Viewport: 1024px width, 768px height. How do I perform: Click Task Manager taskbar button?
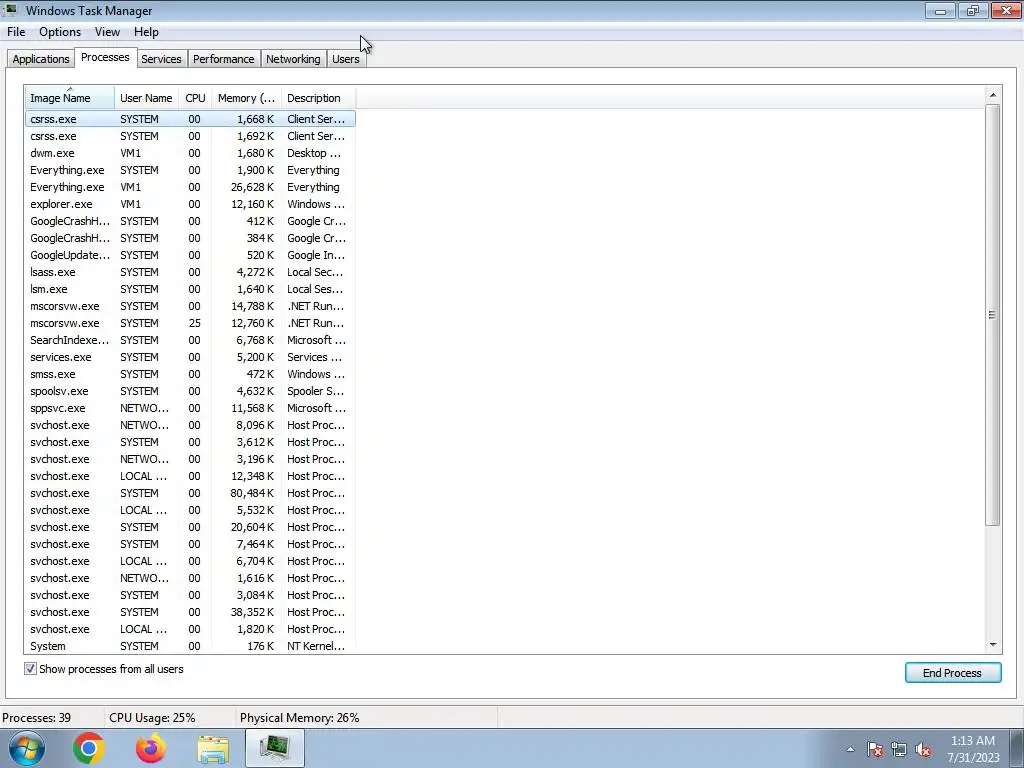275,748
